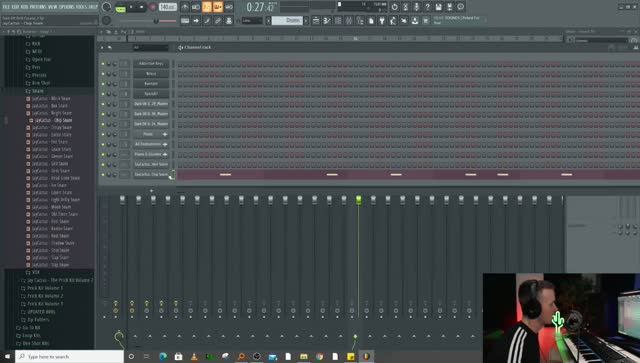
Task: Mute the JayCactus Chip Snare channel LED
Action: [x=103, y=175]
